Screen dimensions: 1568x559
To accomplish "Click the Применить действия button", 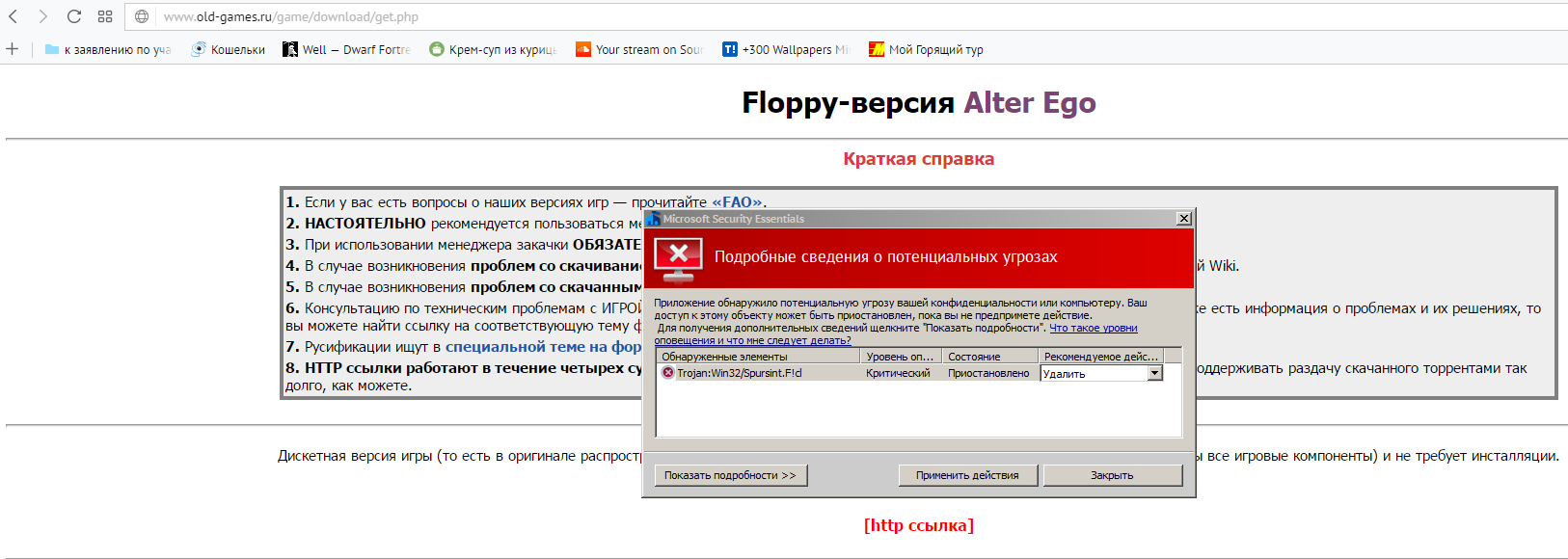I will (x=967, y=475).
